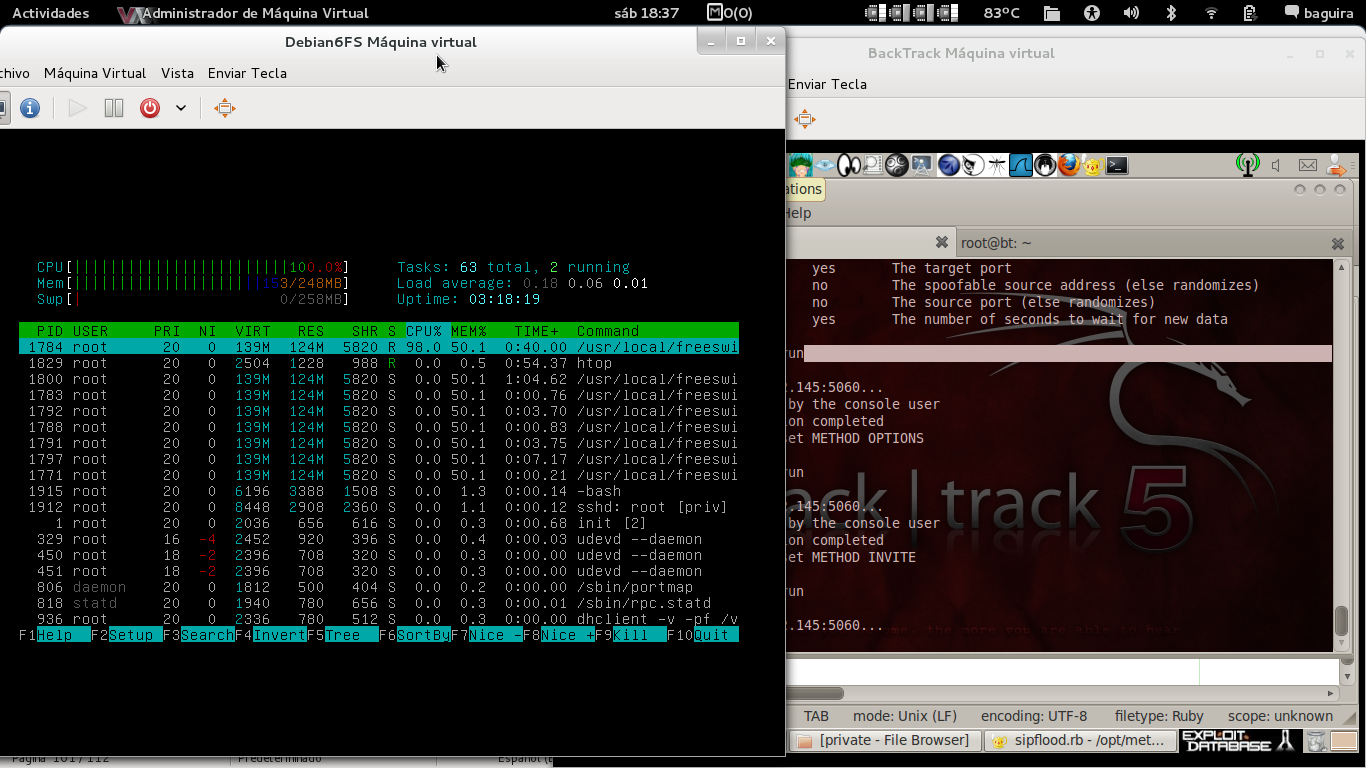Click the mode: Unix (LF) status entry
Viewport: 1366px width, 768px height.
[905, 716]
